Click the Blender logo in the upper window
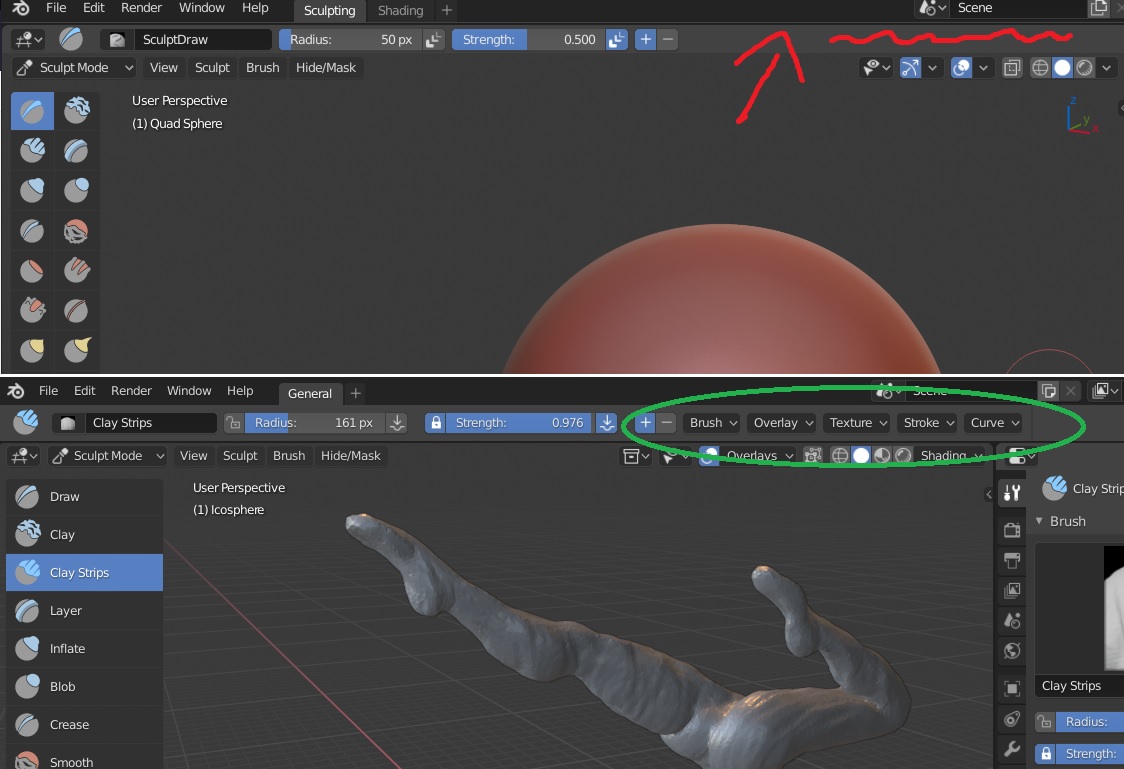The image size is (1124, 769). pyautogui.click(x=20, y=8)
